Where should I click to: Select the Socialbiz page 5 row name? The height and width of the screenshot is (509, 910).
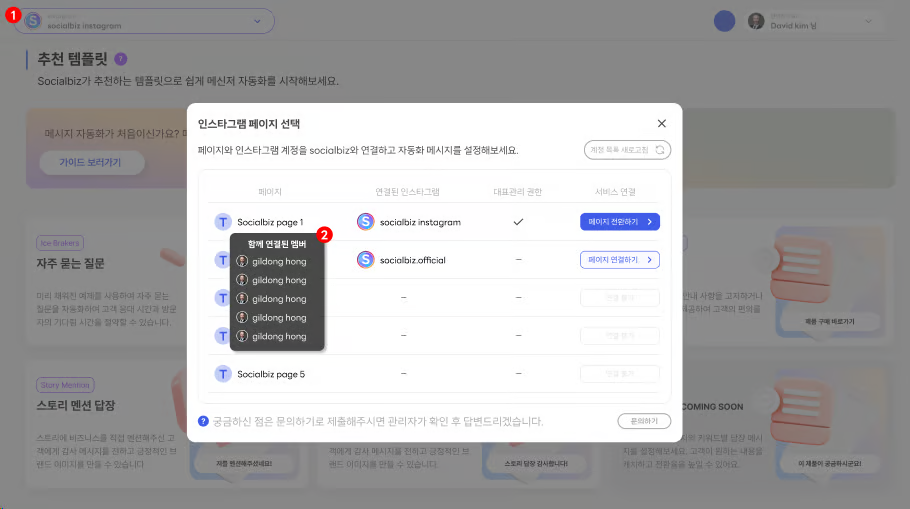coord(270,374)
